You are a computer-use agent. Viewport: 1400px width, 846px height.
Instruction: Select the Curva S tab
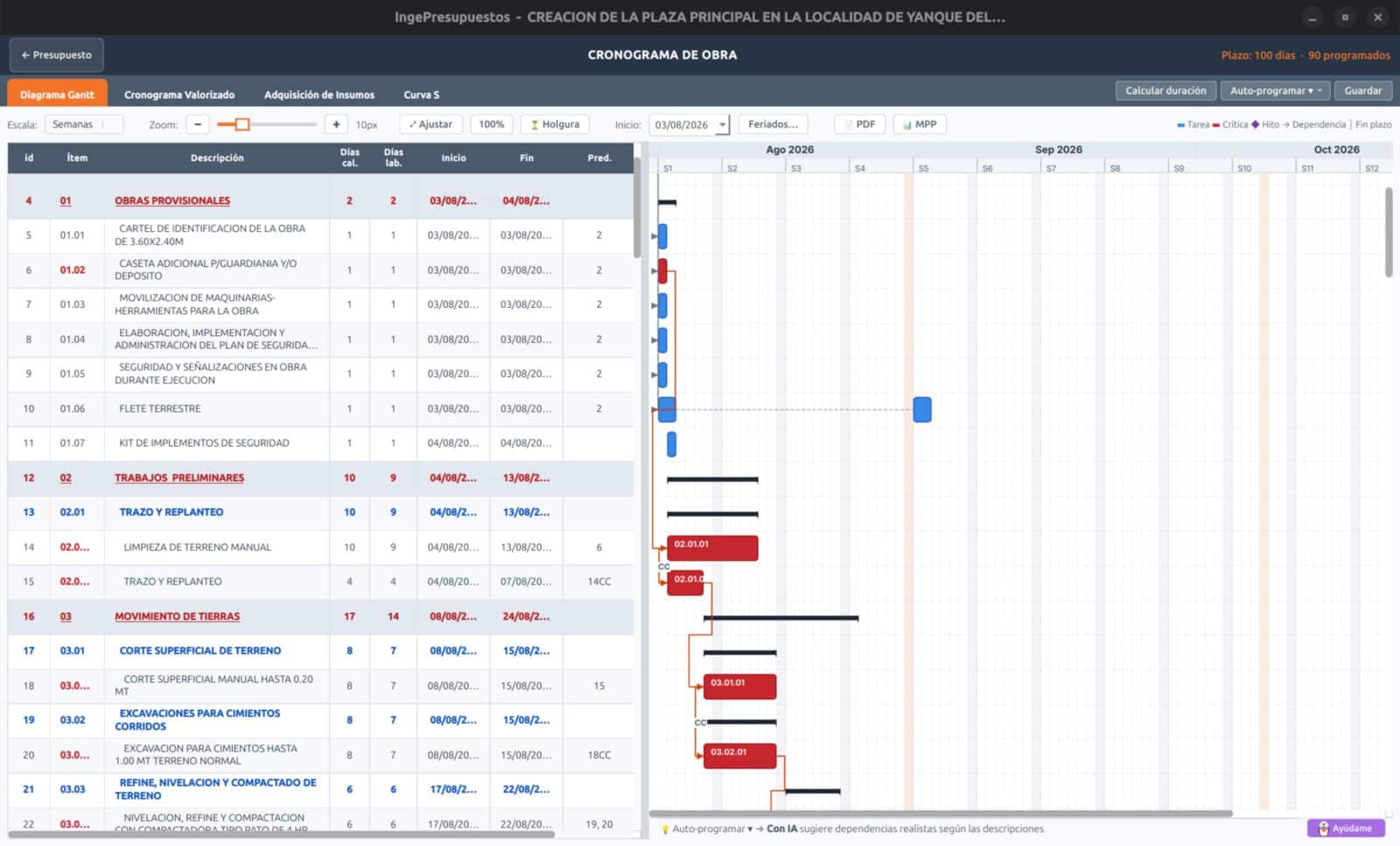[422, 94]
